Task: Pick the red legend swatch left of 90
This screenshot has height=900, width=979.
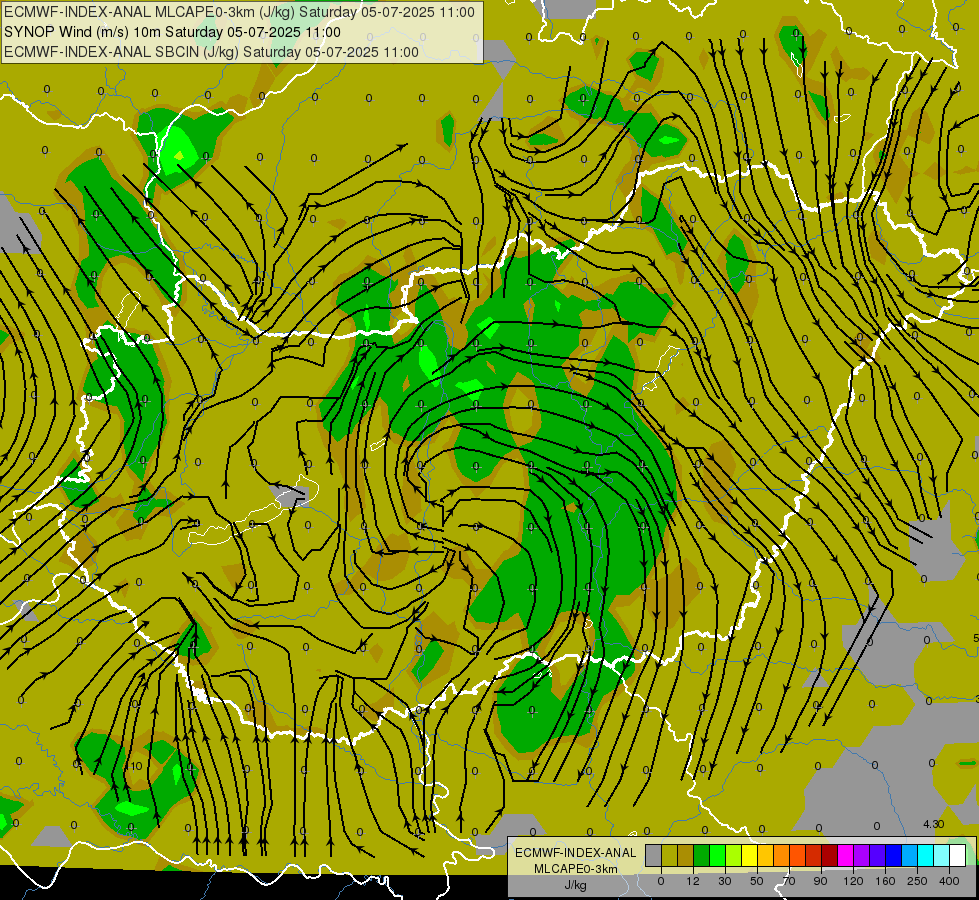Action: pos(814,855)
